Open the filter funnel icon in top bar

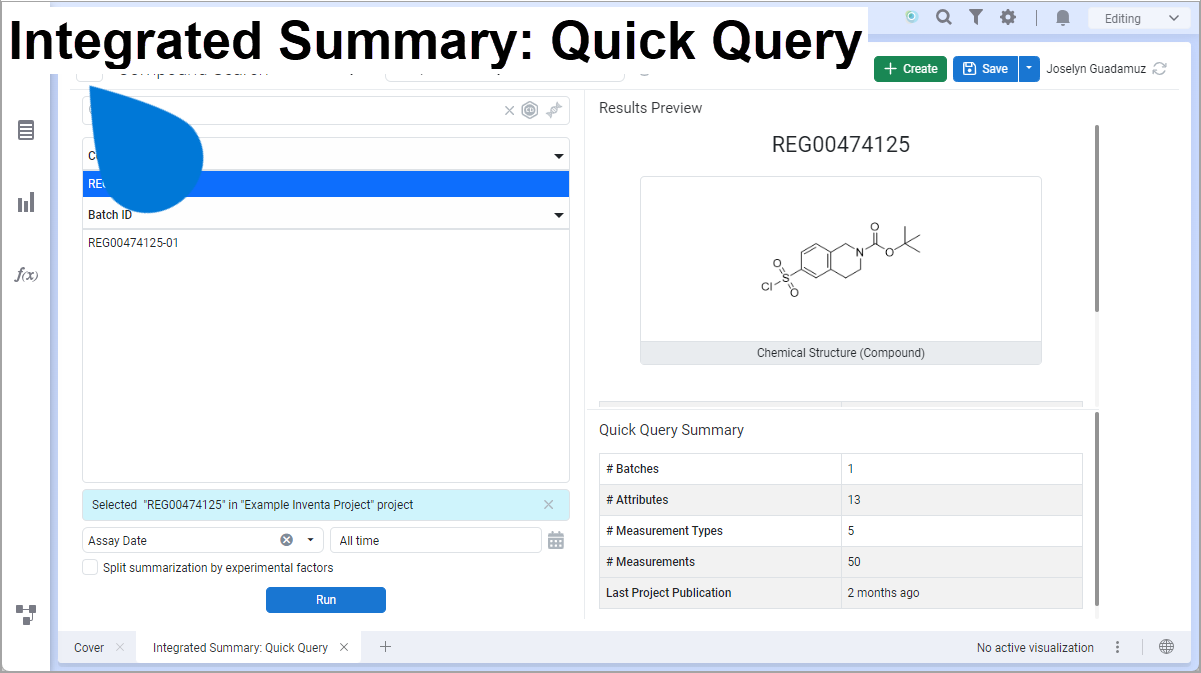[x=975, y=17]
